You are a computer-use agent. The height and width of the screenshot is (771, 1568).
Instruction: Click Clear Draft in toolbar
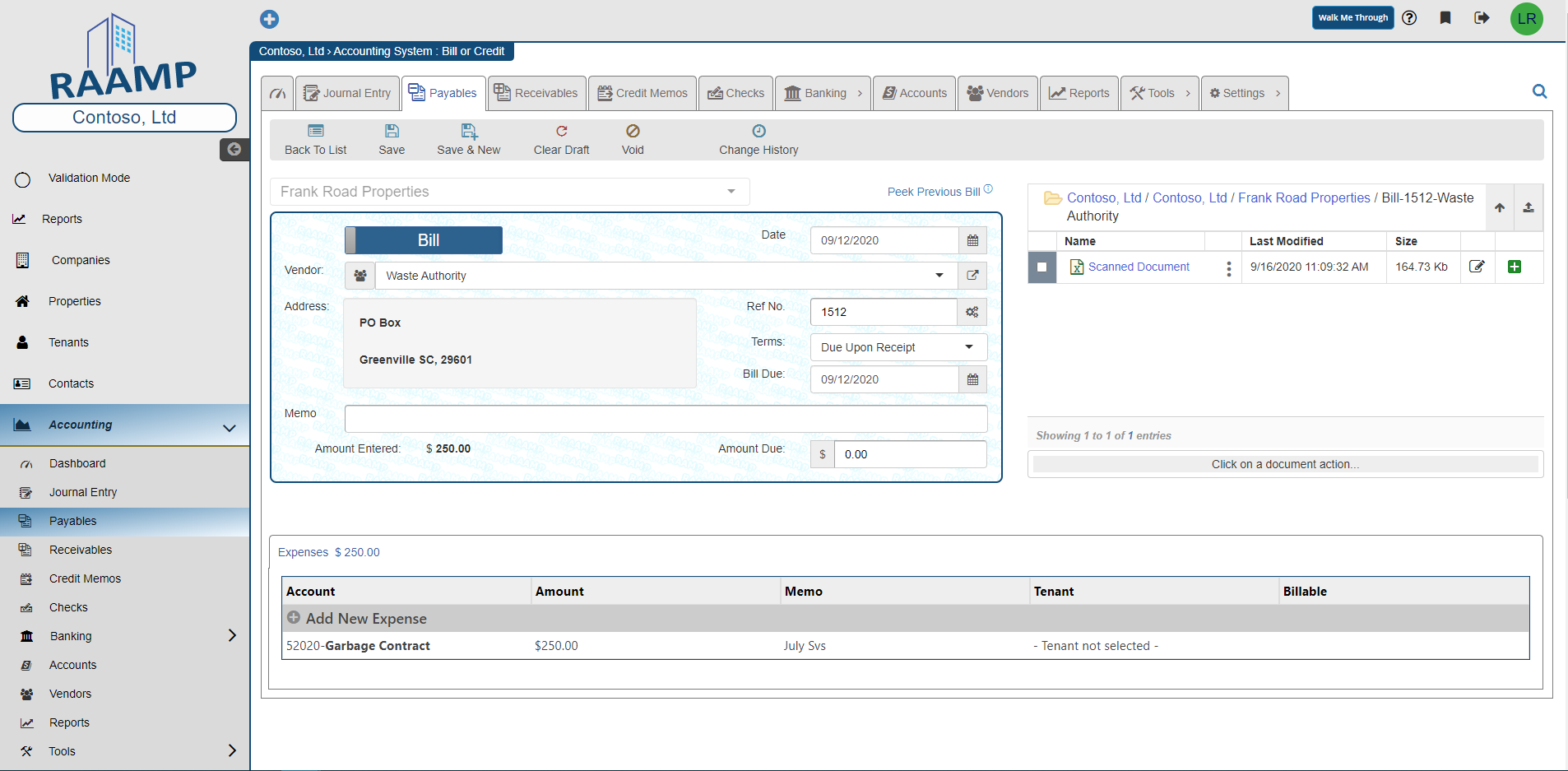click(x=562, y=139)
